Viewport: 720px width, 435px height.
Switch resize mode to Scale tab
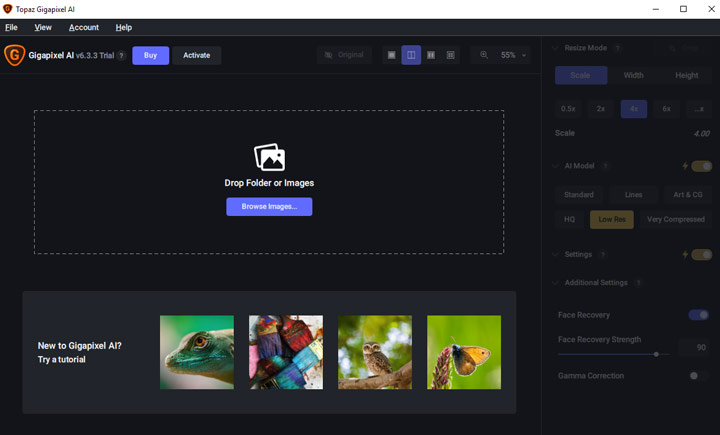581,75
